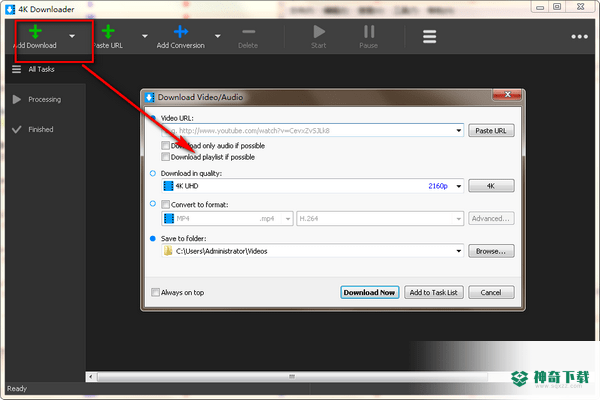Screen dimensions: 600x400
Task: Click Add to Task List button
Action: coord(434,292)
